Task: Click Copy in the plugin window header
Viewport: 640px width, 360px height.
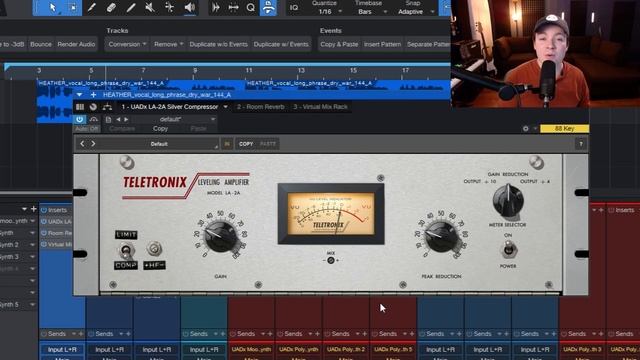Action: tap(160, 129)
